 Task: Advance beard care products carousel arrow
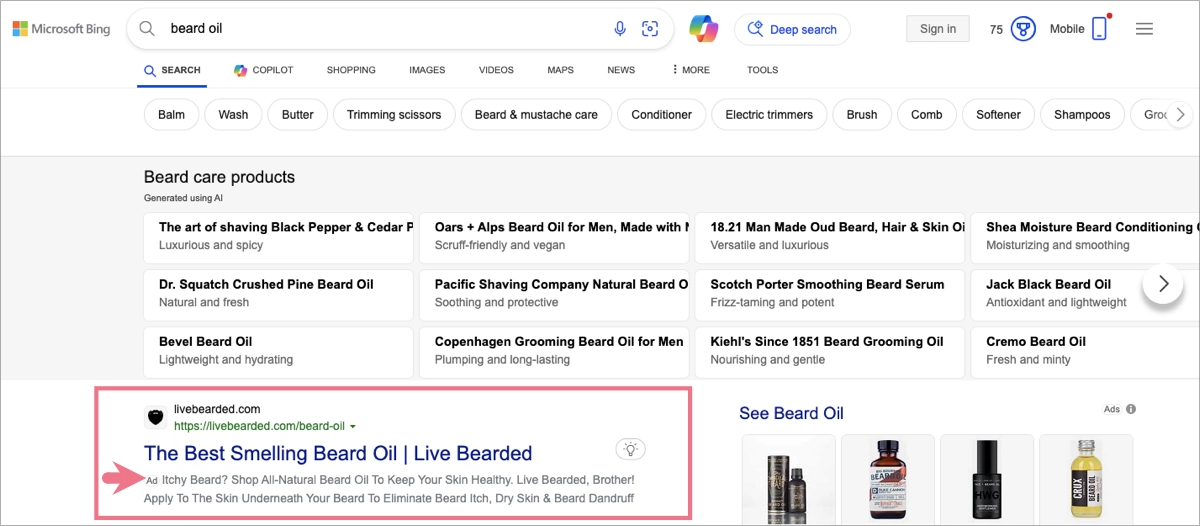tap(1163, 284)
